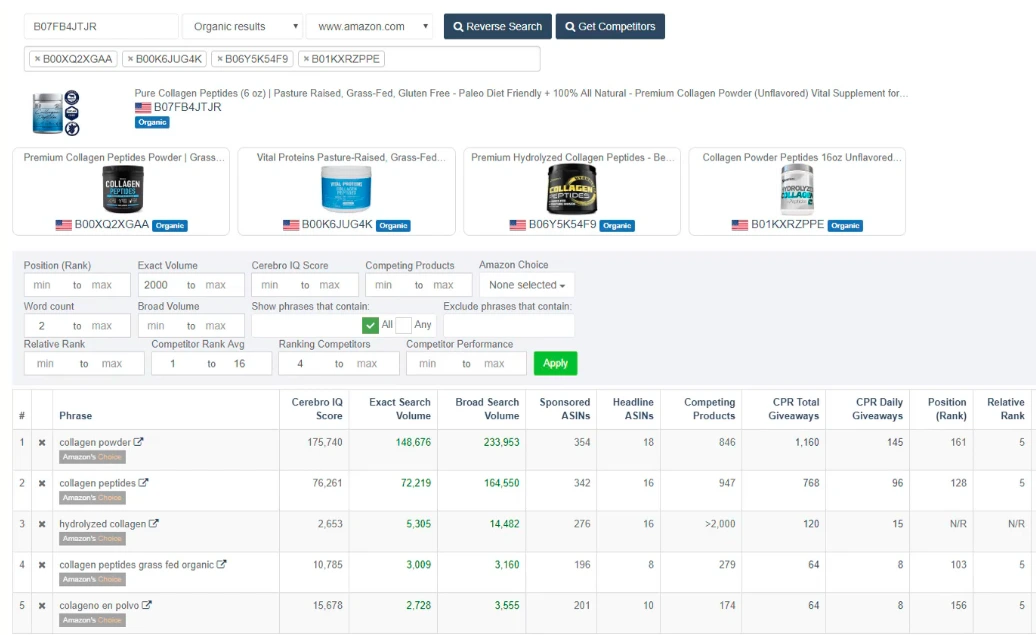Screen dimensions: 1036x635
Task: Delete the colageno en polvo row
Action: pos(42,606)
